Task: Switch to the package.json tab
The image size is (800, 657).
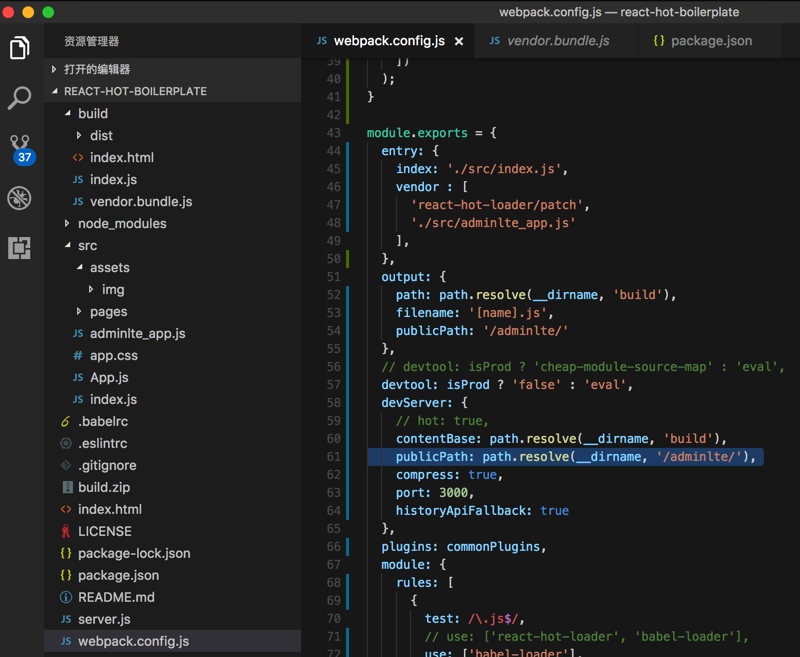Action: [x=710, y=41]
